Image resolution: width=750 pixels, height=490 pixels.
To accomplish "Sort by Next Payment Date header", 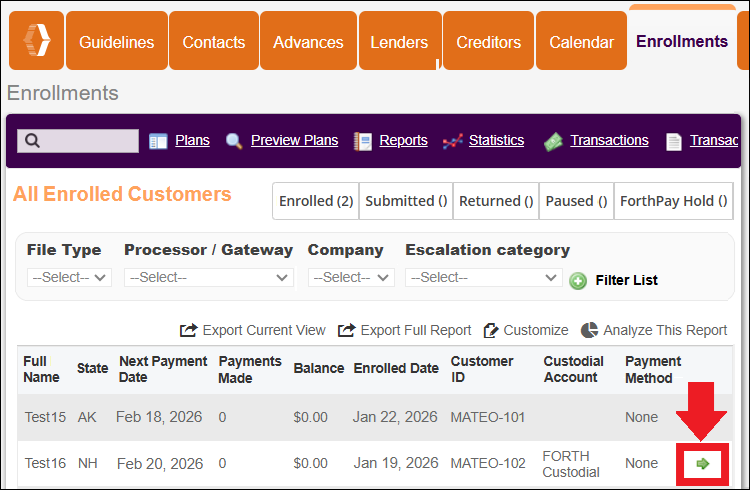I will click(x=163, y=369).
